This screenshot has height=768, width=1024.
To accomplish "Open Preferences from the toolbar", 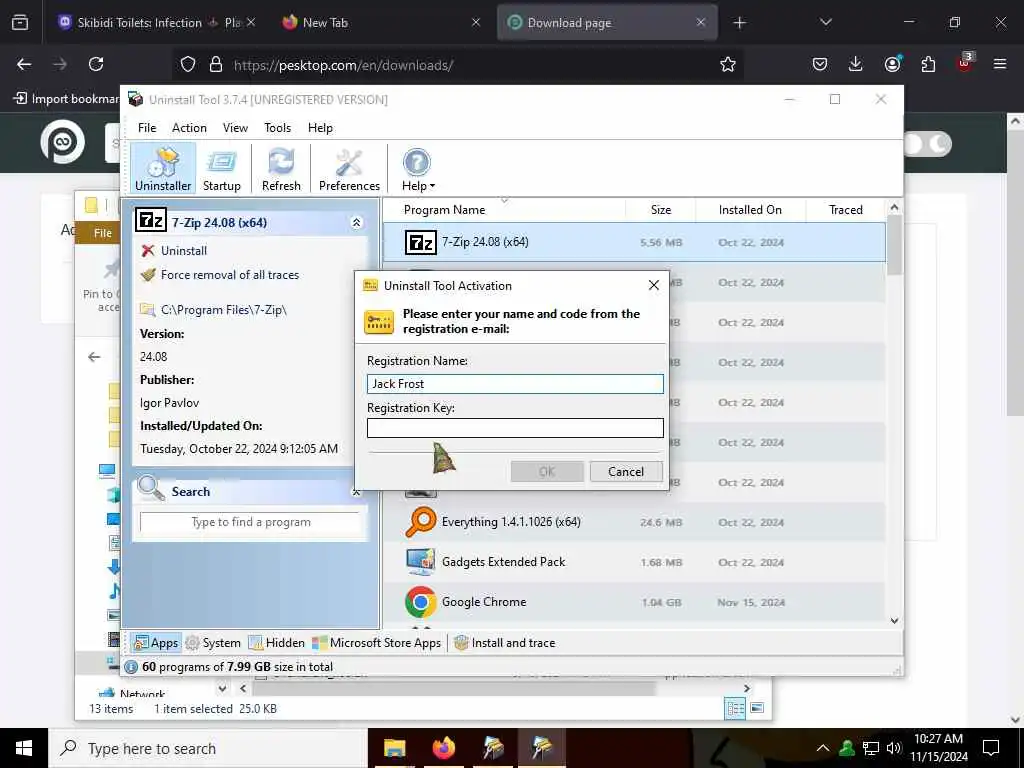I will coord(349,168).
